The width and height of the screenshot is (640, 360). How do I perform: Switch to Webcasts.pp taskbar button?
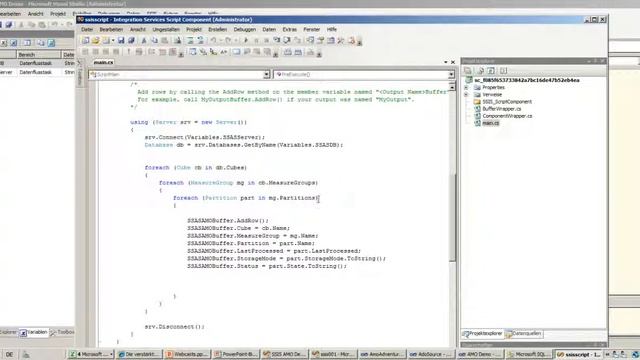pos(187,354)
